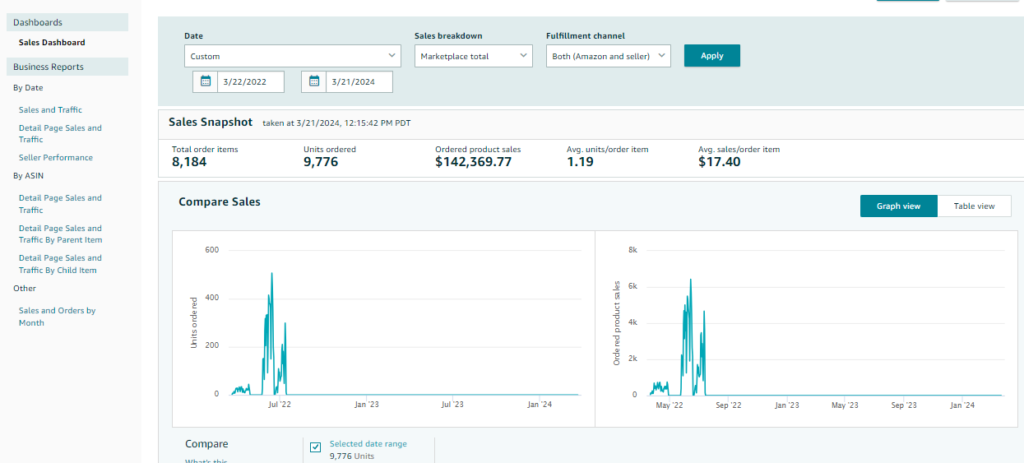Toggle the Selected date range checkbox

tap(315, 447)
